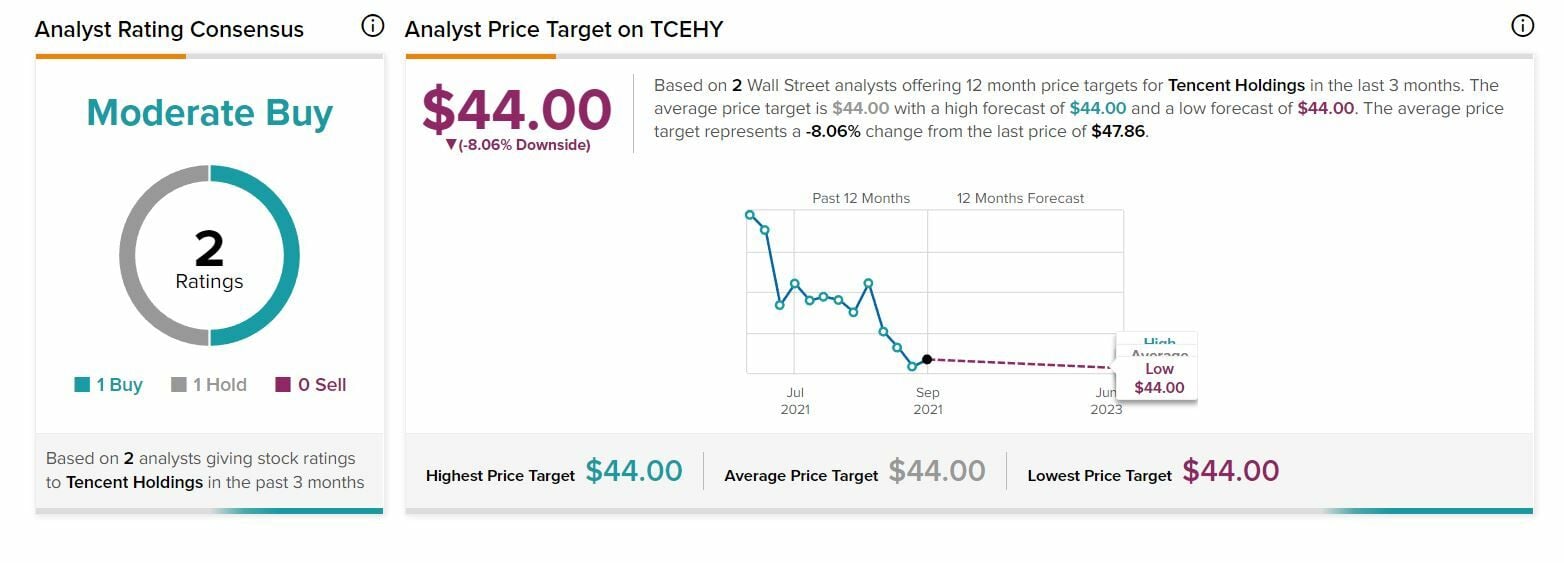Click the Sep 2021 axis label
Screen dimensions: 1564x563
pos(927,401)
